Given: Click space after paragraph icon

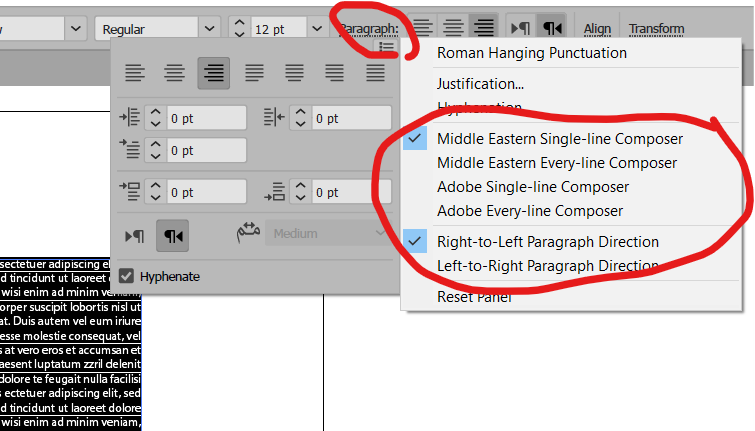Looking at the screenshot, I should click(274, 192).
